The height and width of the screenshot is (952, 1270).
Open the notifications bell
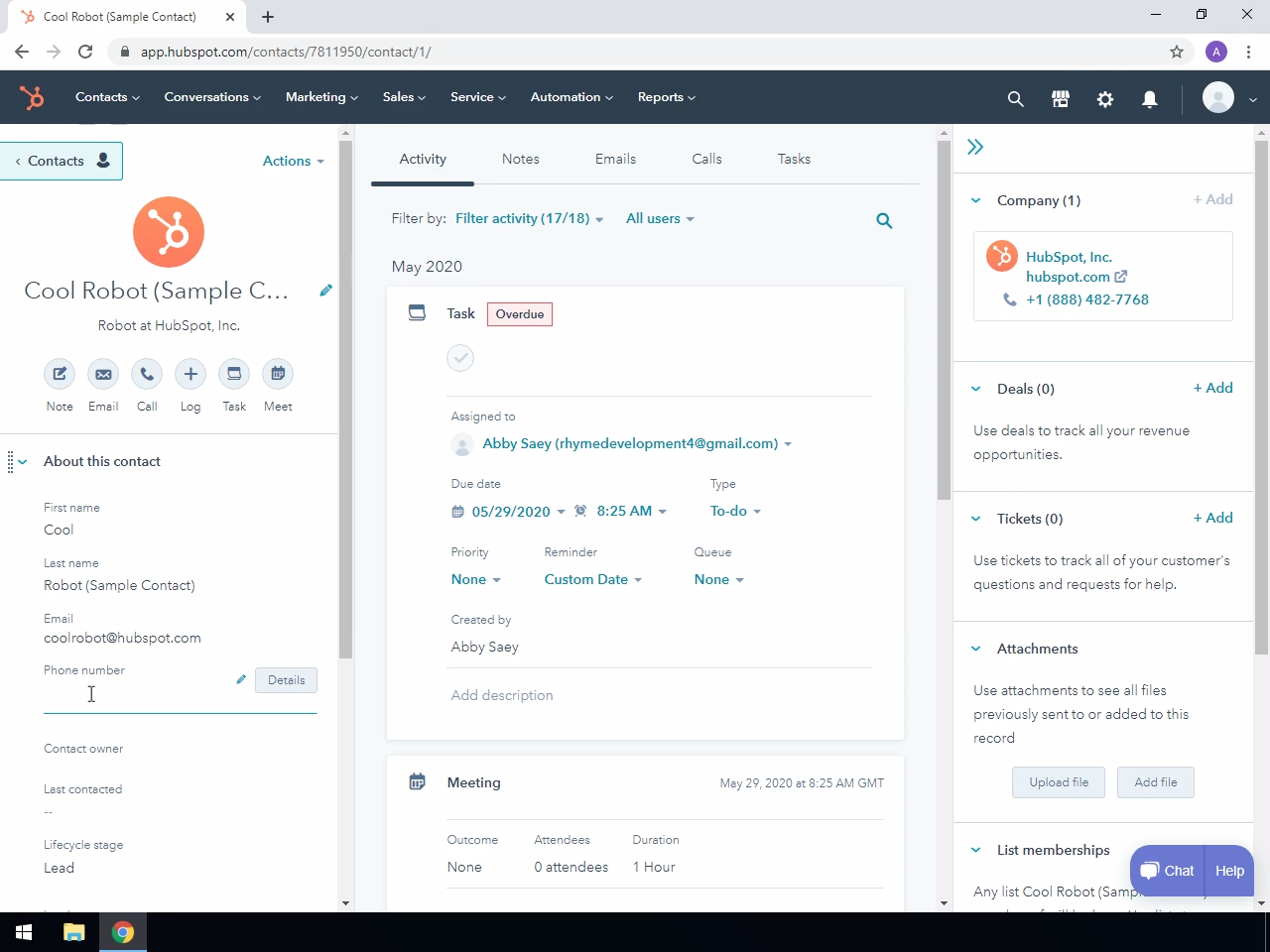click(x=1150, y=98)
